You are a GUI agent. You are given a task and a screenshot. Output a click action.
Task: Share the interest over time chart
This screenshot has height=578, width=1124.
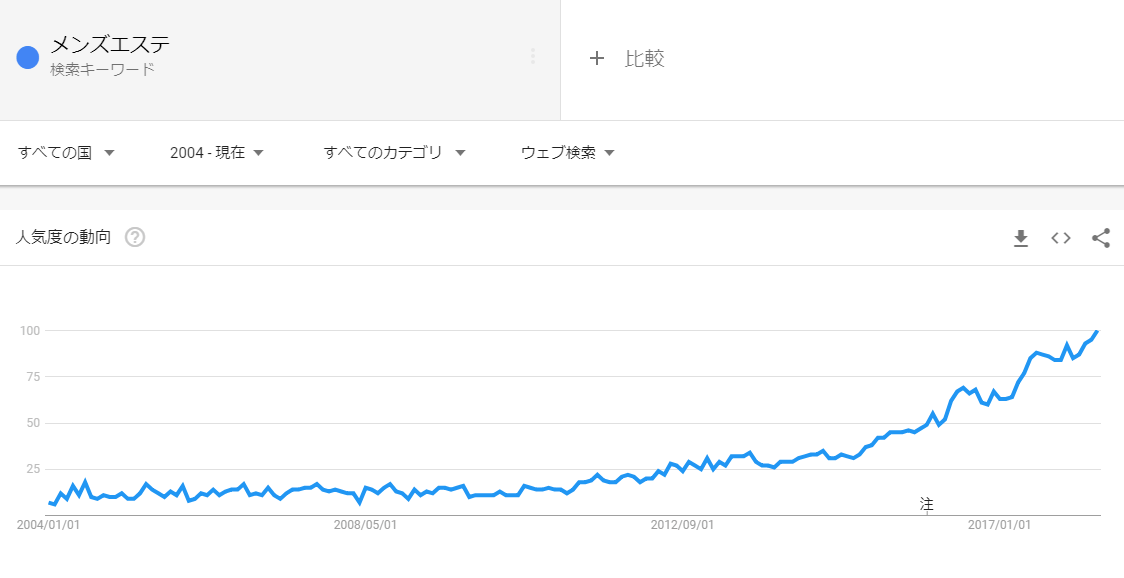tap(1101, 238)
